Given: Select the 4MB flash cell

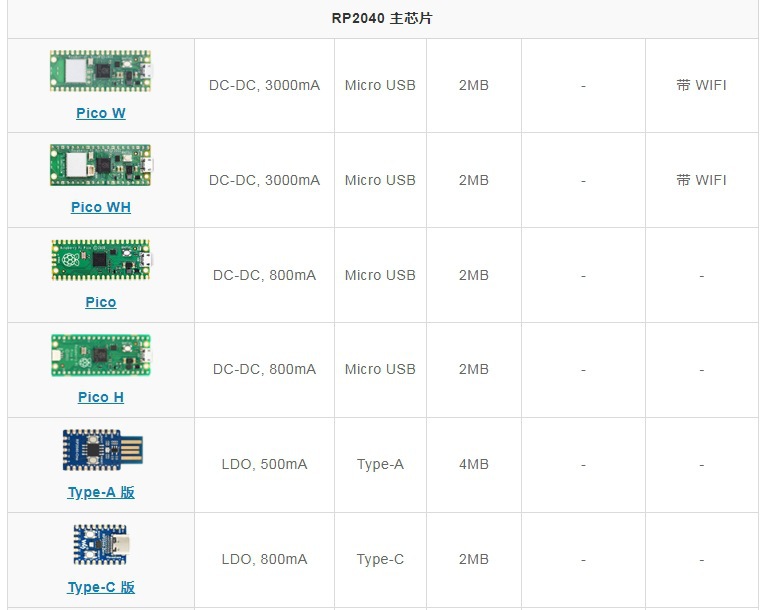Looking at the screenshot, I should [474, 464].
